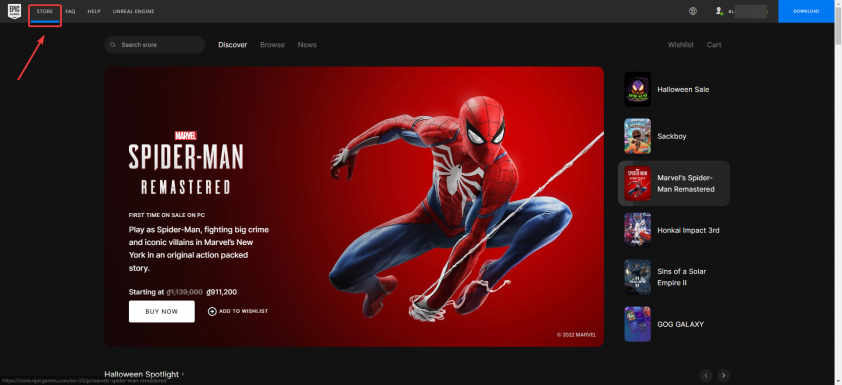The height and width of the screenshot is (385, 842).
Task: Open the GOG GALAXY thumbnail
Action: pos(637,324)
